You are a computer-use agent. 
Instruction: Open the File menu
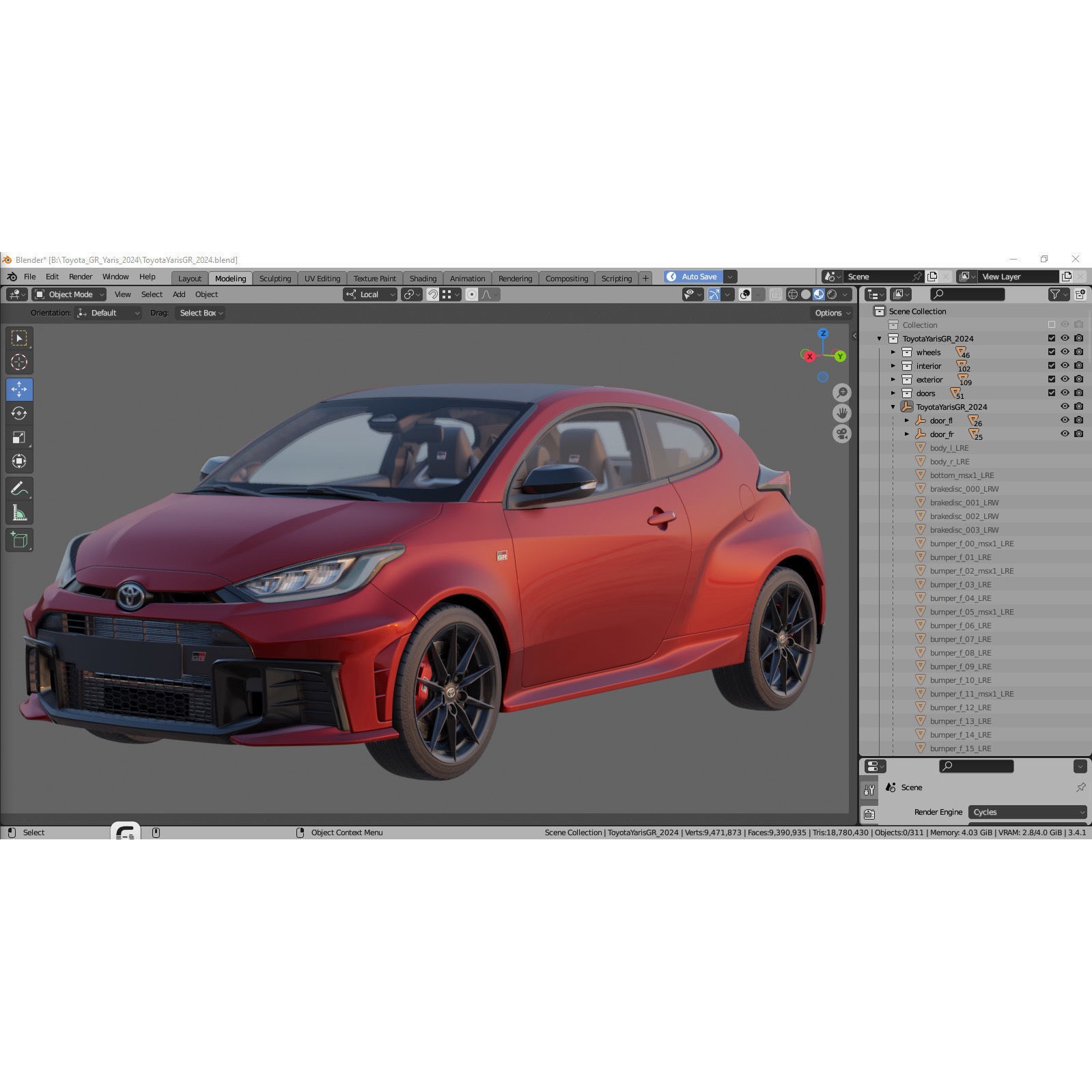[30, 277]
